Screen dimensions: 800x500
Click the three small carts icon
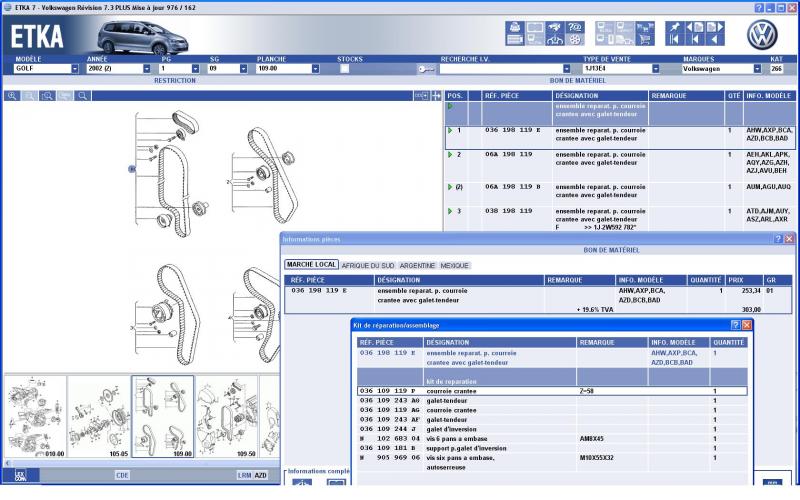tap(644, 28)
